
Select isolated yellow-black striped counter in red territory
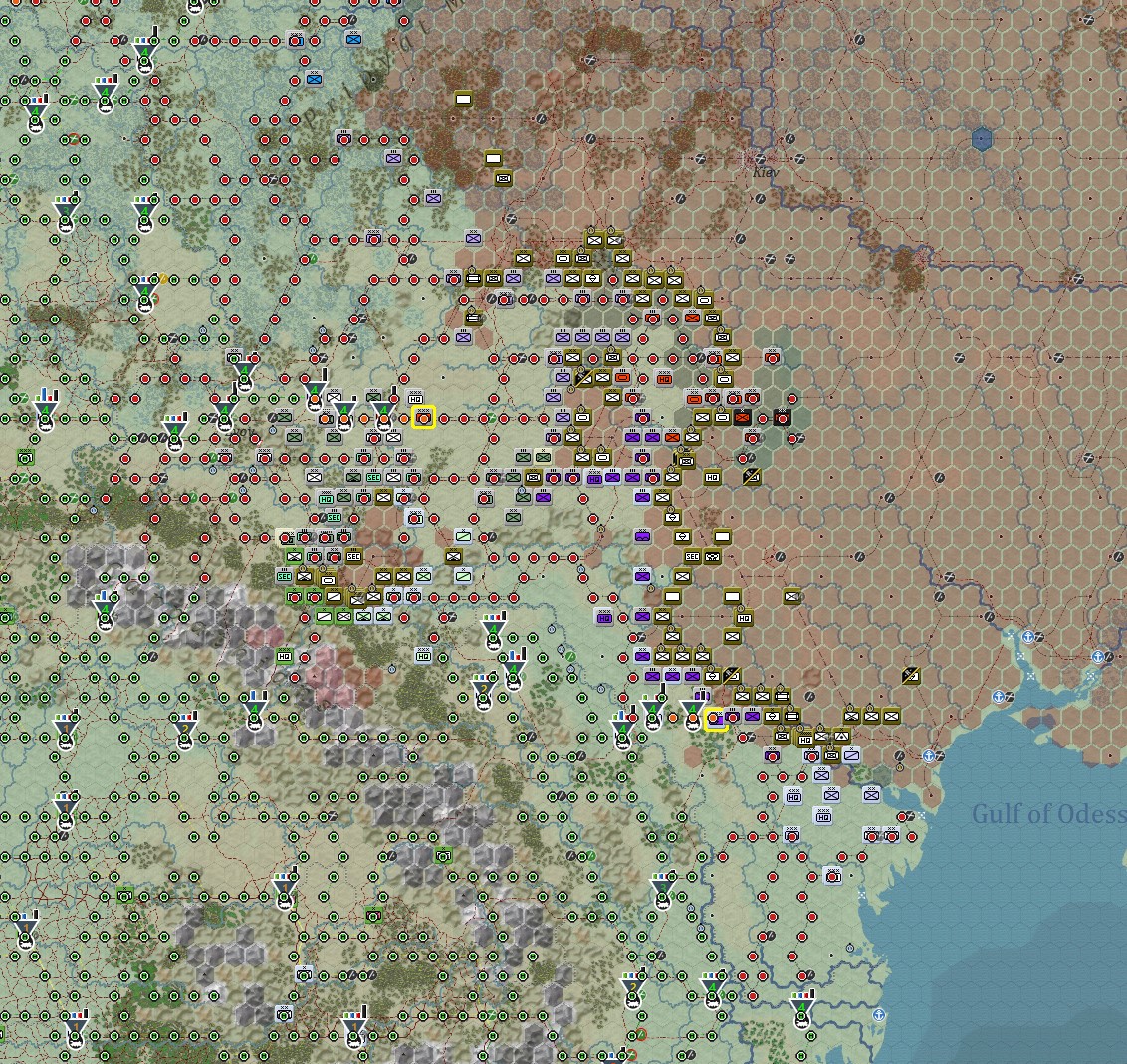click(911, 676)
